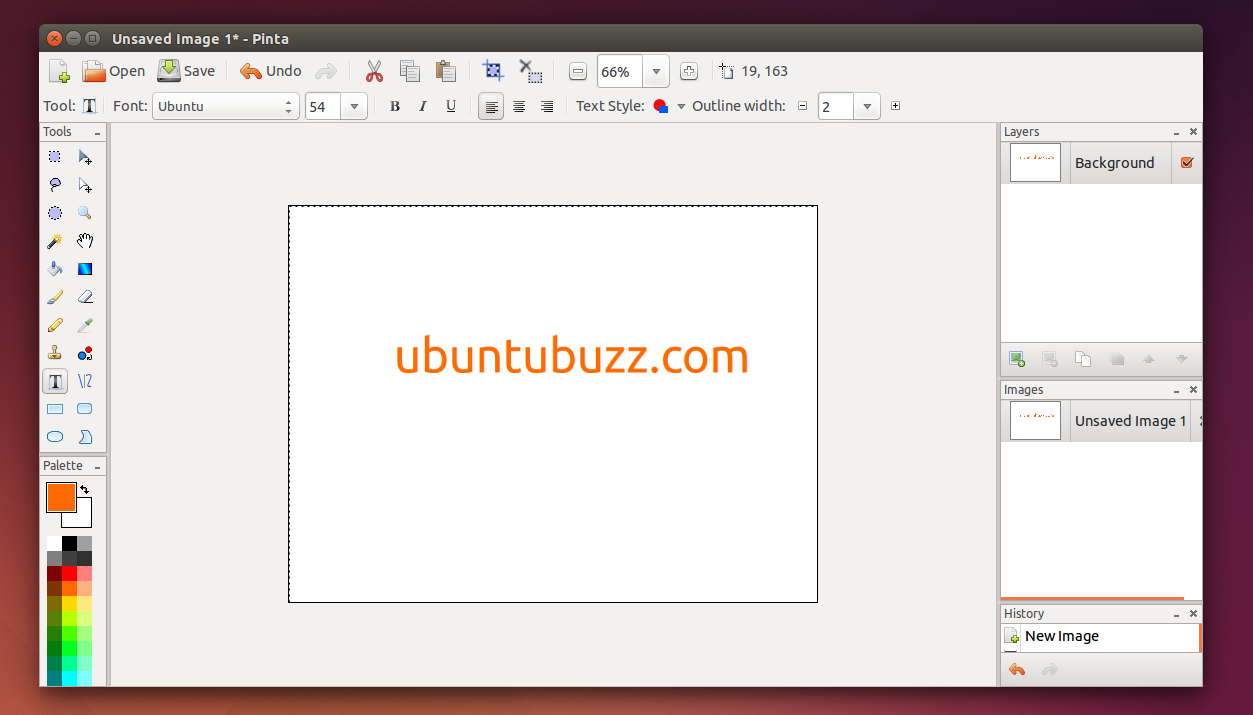The image size is (1253, 715).
Task: Select the Text tool in Tools panel
Action: 55,381
